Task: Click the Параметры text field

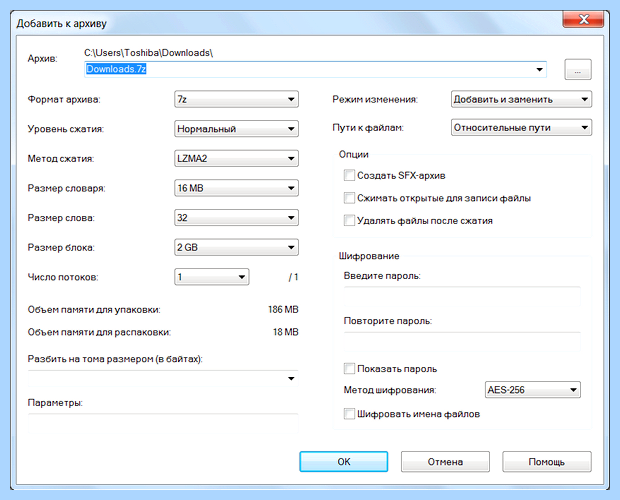Action: point(163,423)
